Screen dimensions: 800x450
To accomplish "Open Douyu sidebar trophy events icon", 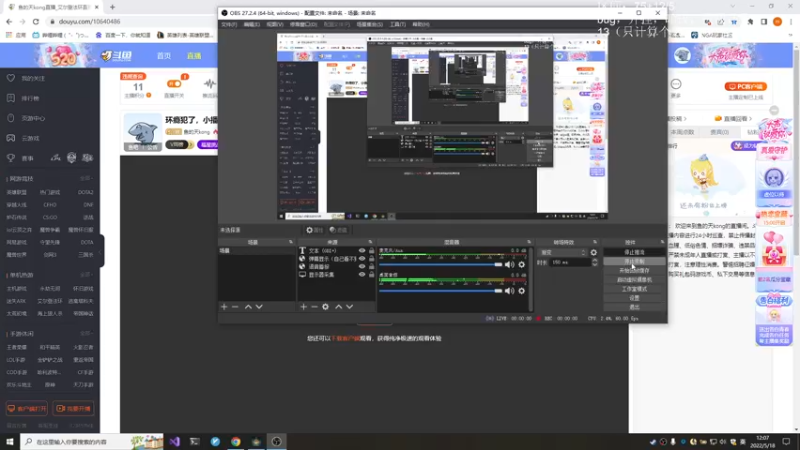I will (x=11, y=158).
